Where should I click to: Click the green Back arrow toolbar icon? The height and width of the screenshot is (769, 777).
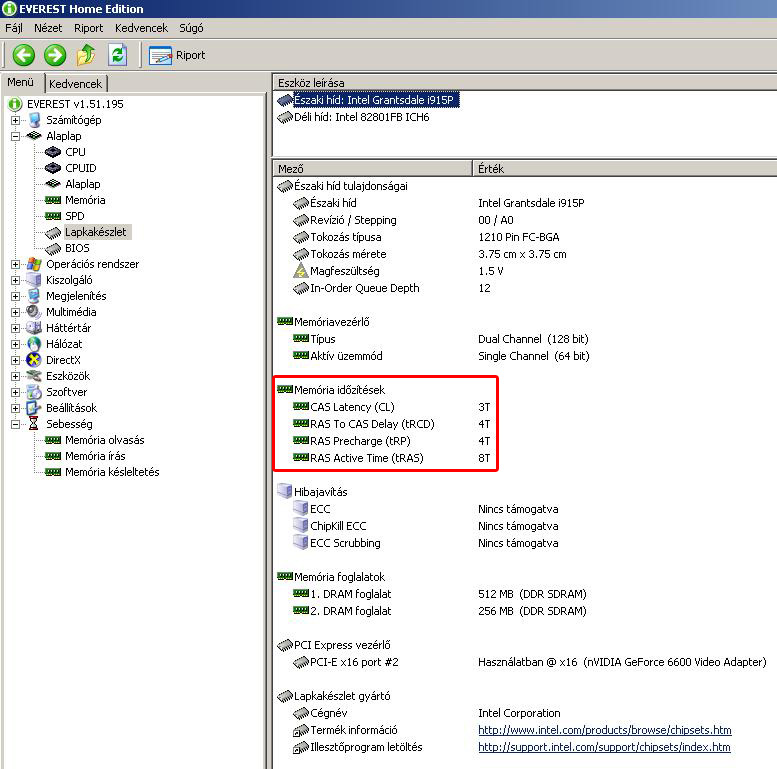(x=23, y=55)
